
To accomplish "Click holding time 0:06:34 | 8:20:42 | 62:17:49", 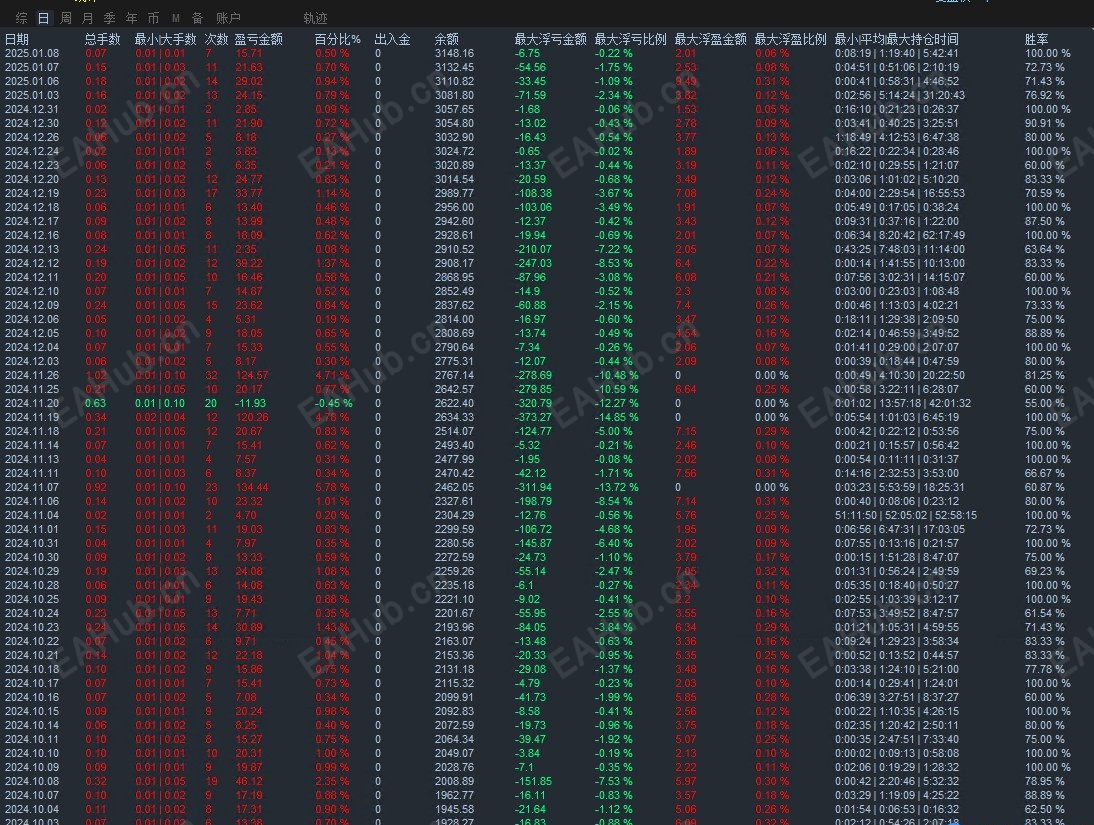I will (900, 235).
